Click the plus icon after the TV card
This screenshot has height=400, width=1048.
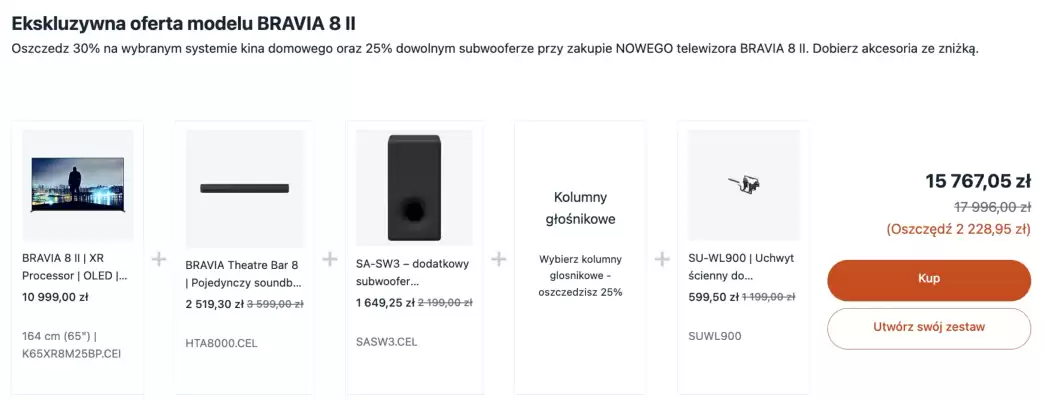[158, 260]
